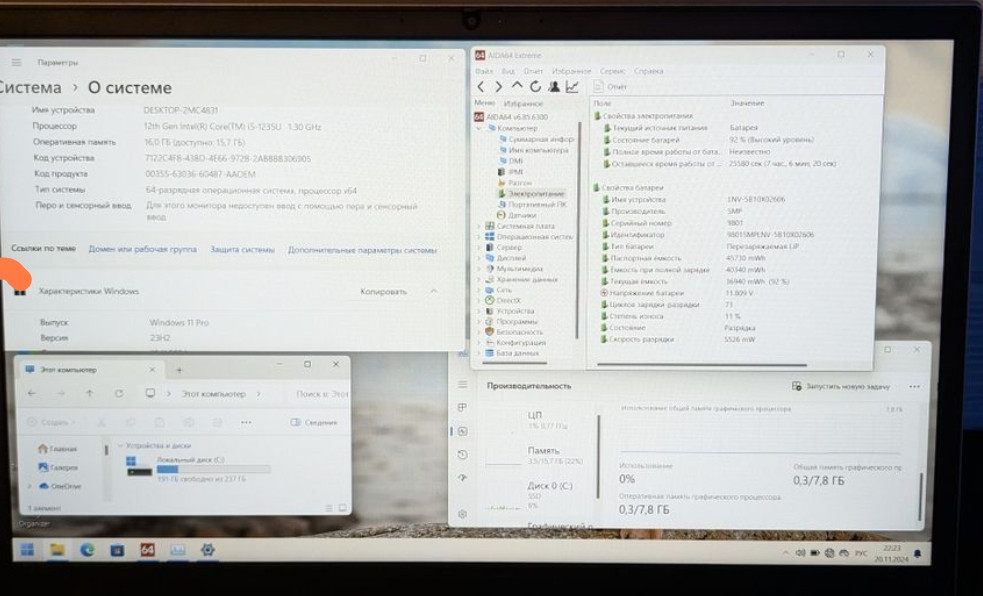Open the Сервис menu in AIDA64
Image resolution: width=983 pixels, height=596 pixels.
(x=613, y=72)
